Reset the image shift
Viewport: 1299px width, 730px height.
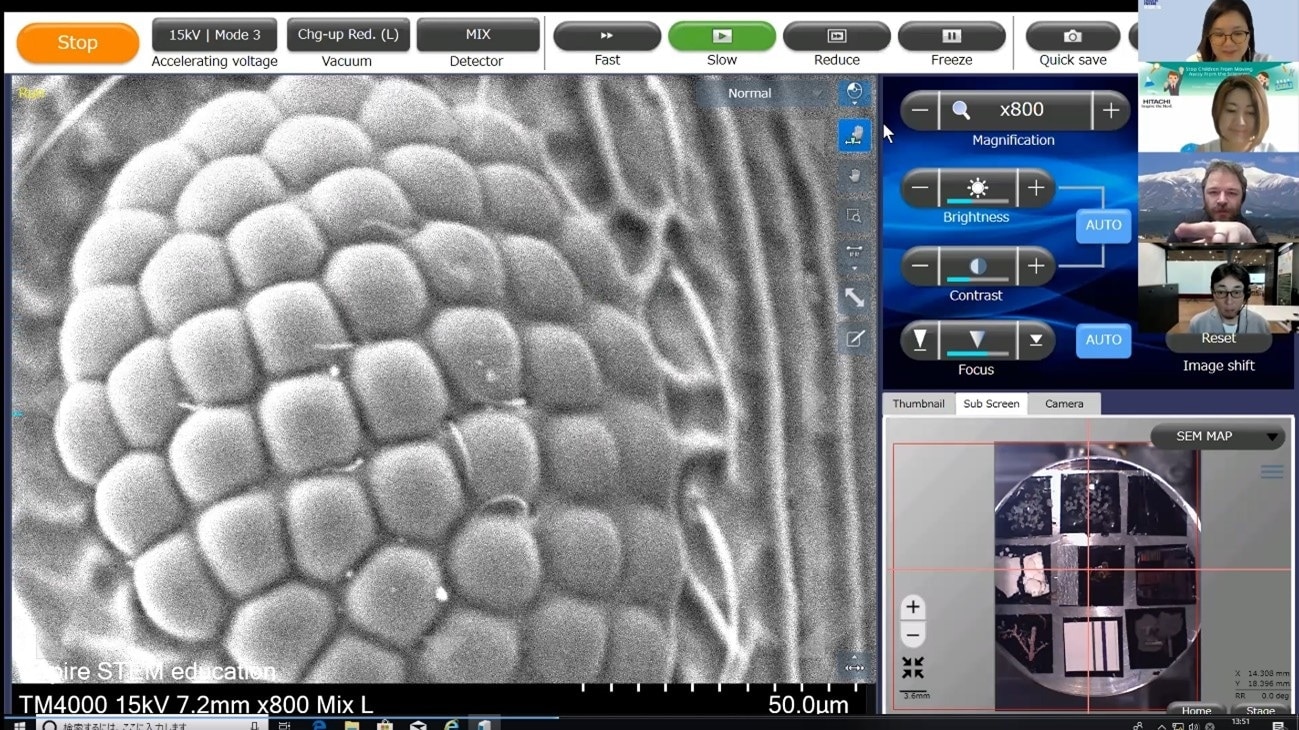[x=1218, y=339]
